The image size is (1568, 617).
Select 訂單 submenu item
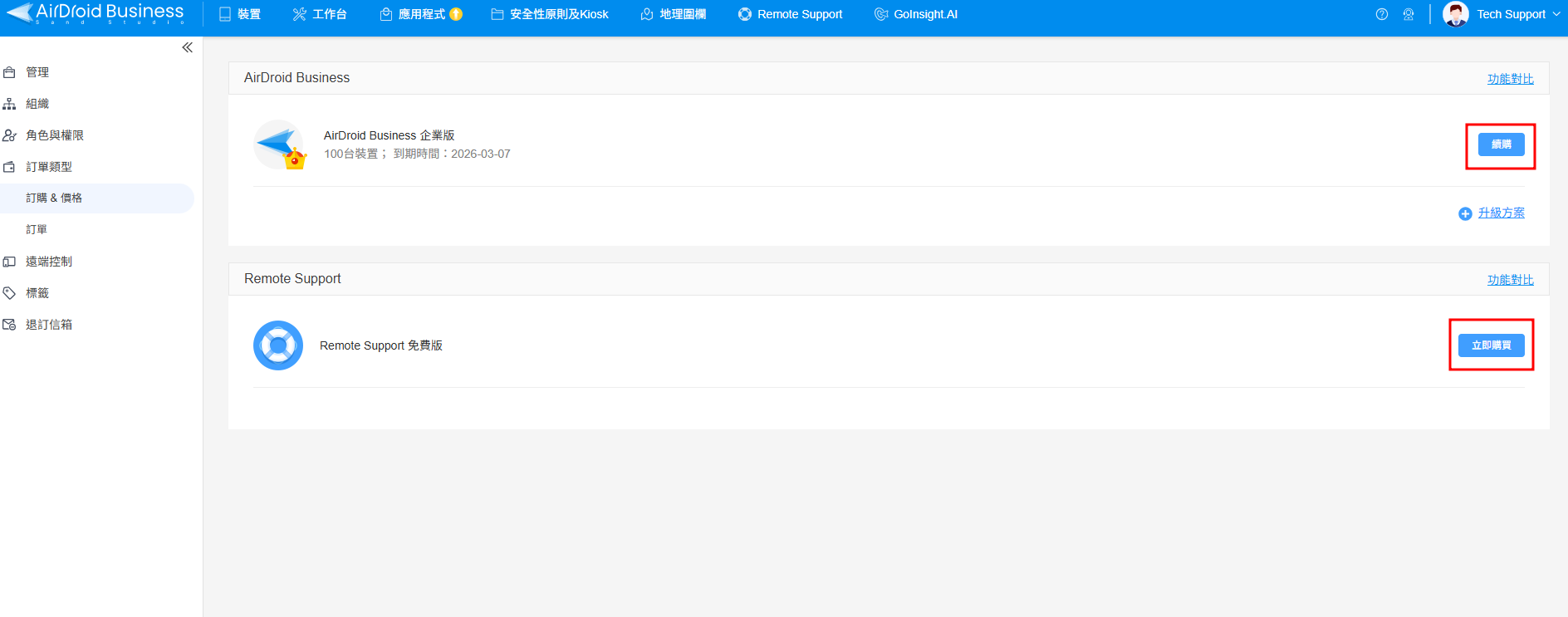pyautogui.click(x=37, y=230)
